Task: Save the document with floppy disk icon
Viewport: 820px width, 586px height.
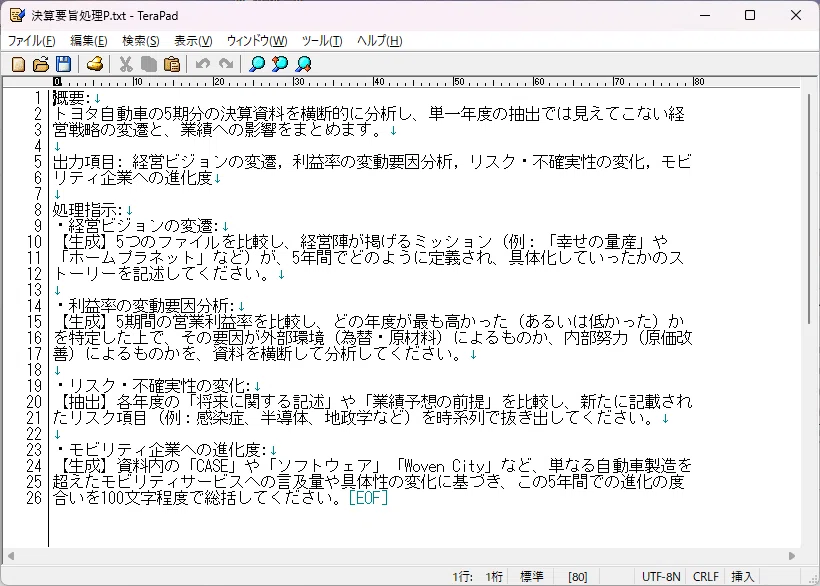Action: click(63, 64)
